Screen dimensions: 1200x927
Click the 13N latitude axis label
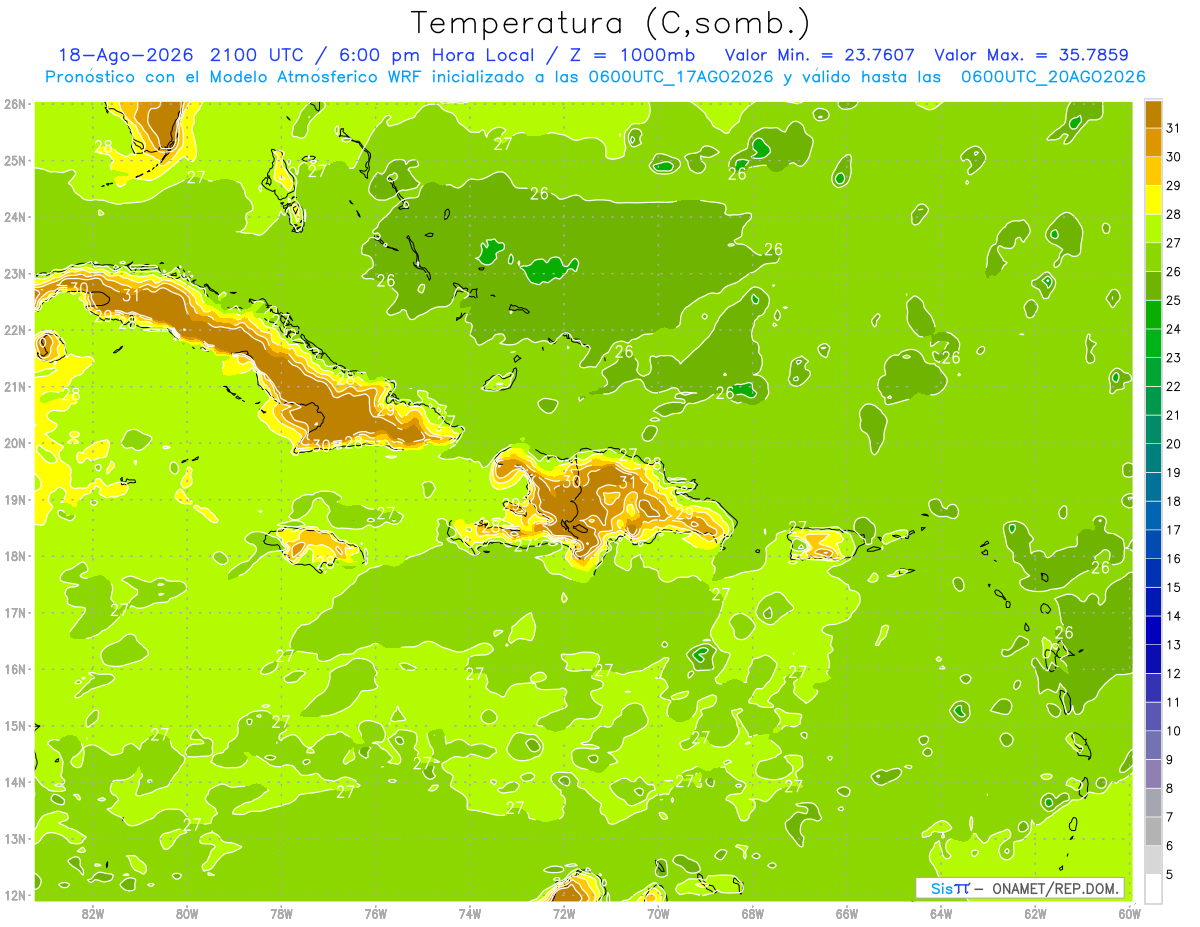pyautogui.click(x=14, y=838)
